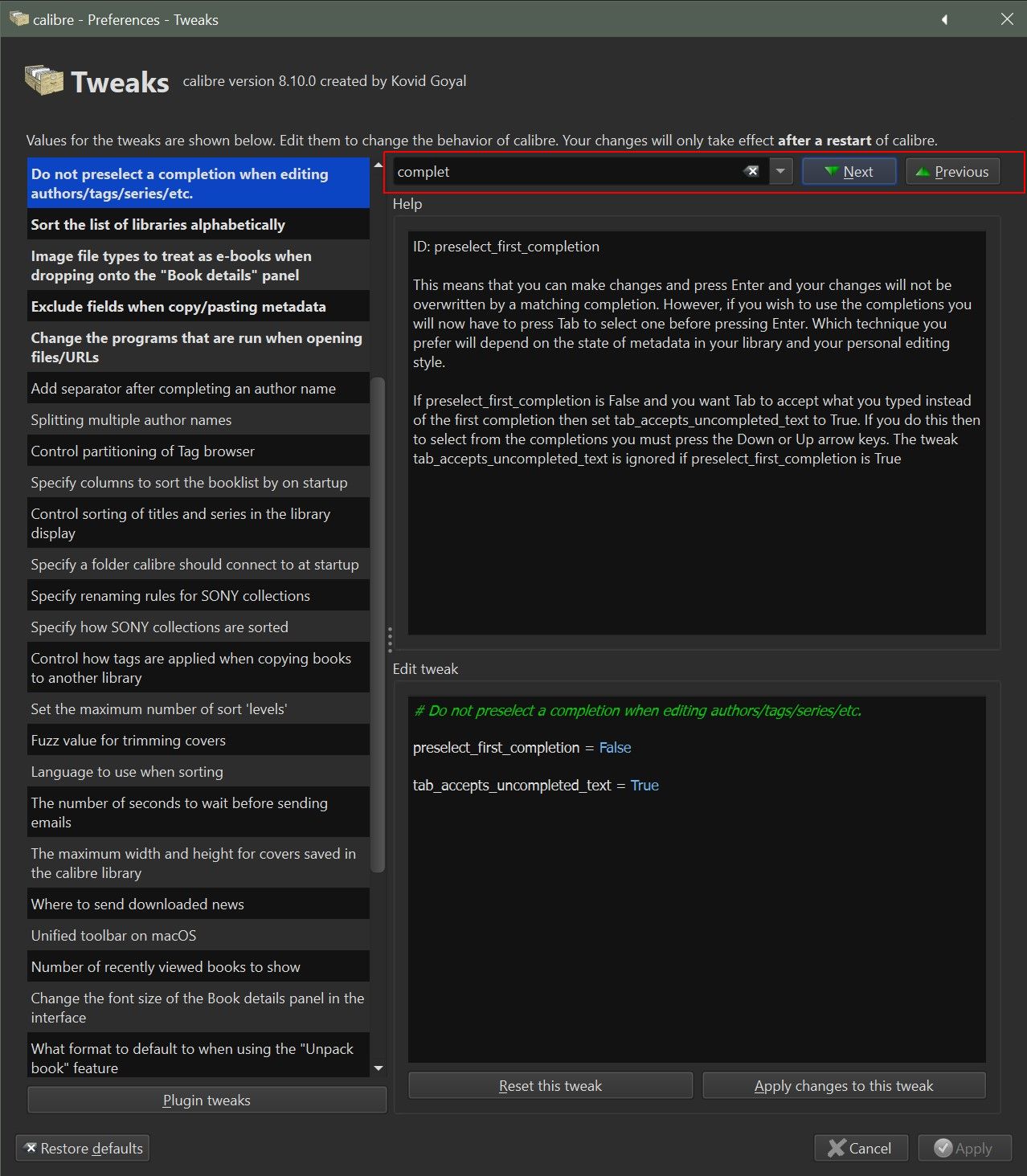The height and width of the screenshot is (1176, 1027).
Task: Select 'The maximum width and height for covers'
Action: tap(198, 864)
